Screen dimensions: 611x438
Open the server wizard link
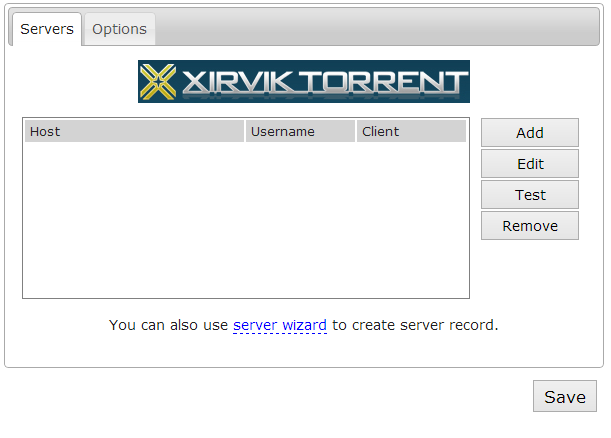pyautogui.click(x=279, y=325)
